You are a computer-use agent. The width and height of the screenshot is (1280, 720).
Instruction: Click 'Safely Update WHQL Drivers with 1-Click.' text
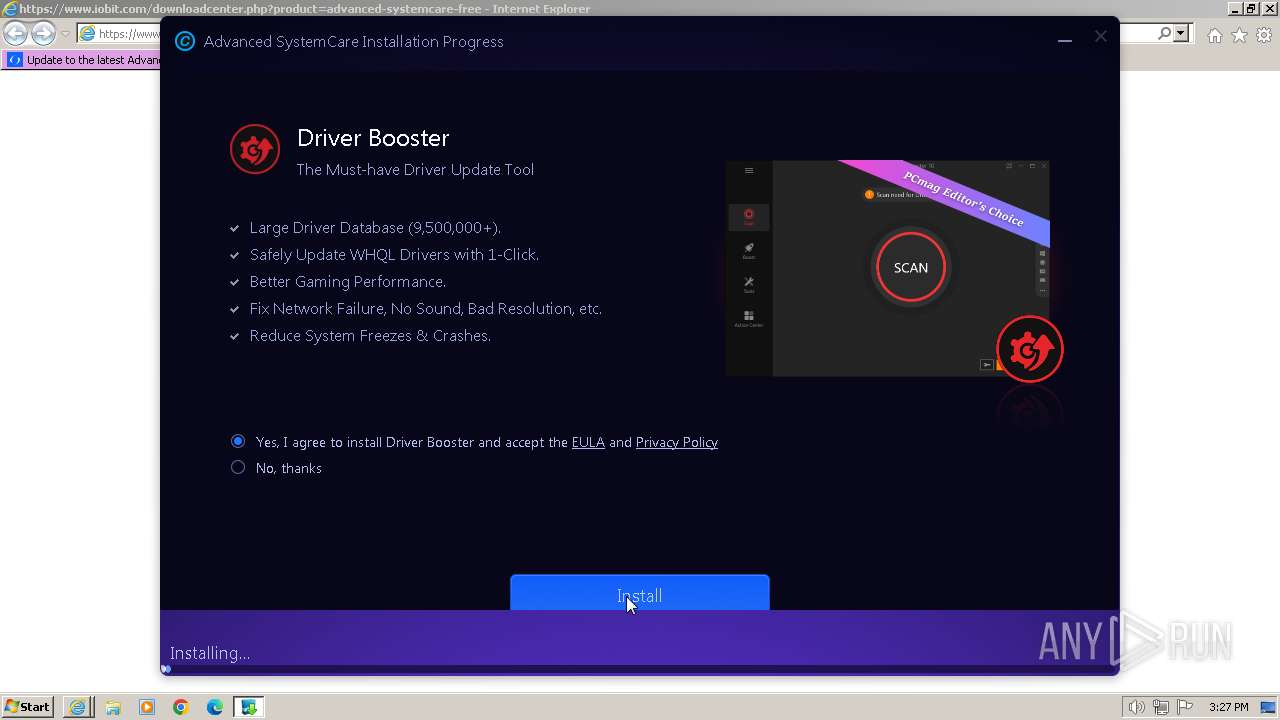pos(394,254)
